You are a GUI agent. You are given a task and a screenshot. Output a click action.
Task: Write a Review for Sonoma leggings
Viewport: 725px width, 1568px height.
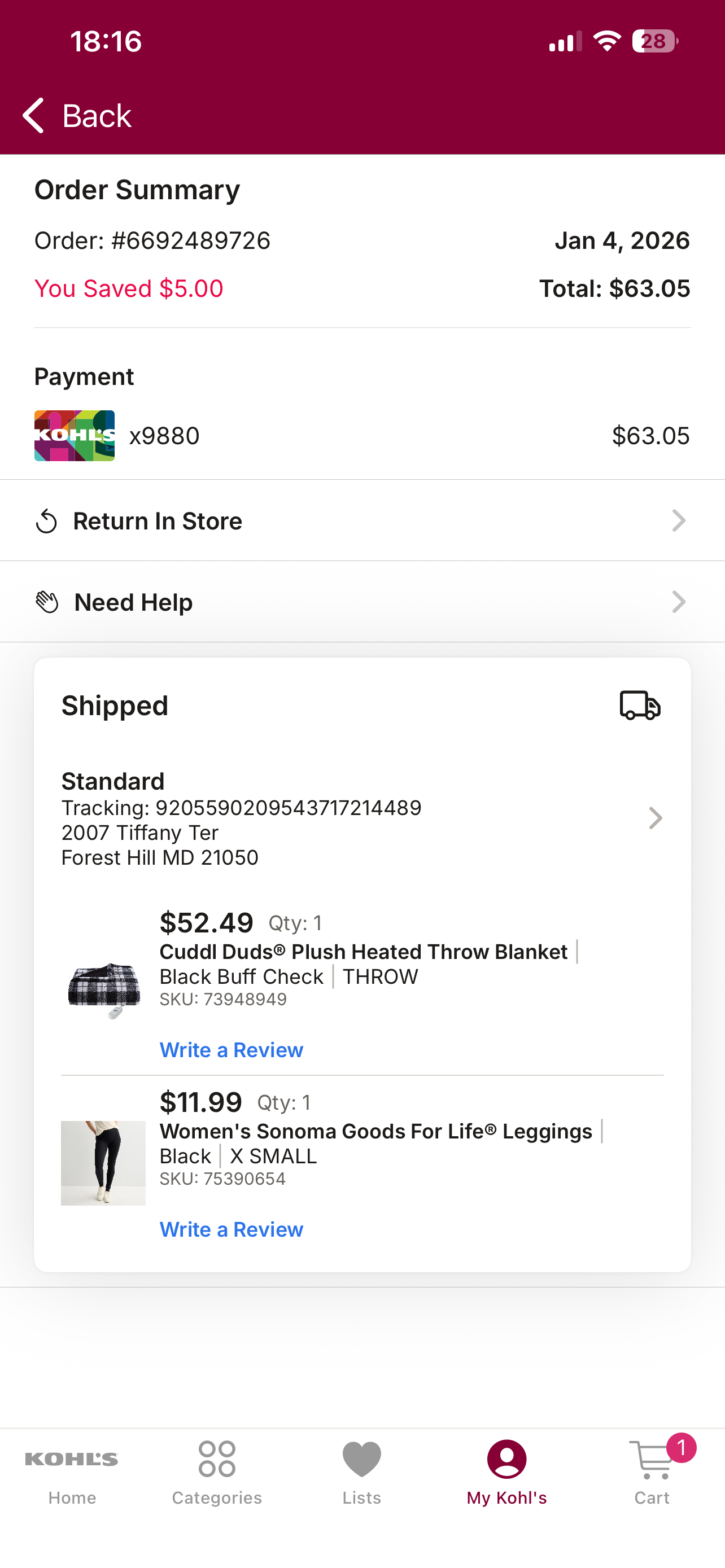click(232, 1229)
